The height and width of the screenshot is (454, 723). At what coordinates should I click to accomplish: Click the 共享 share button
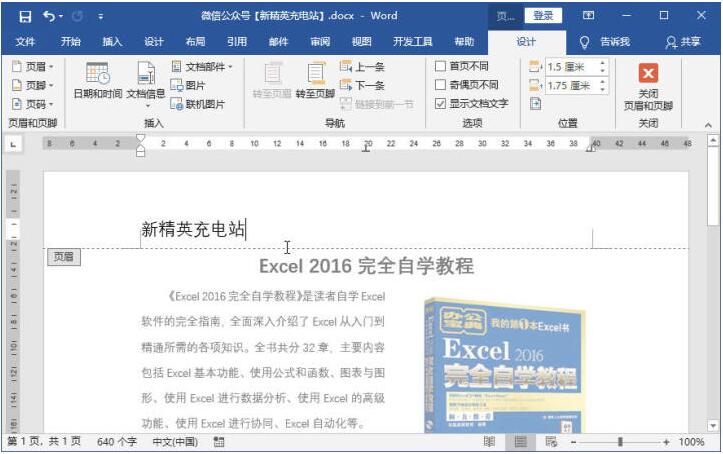(x=683, y=42)
